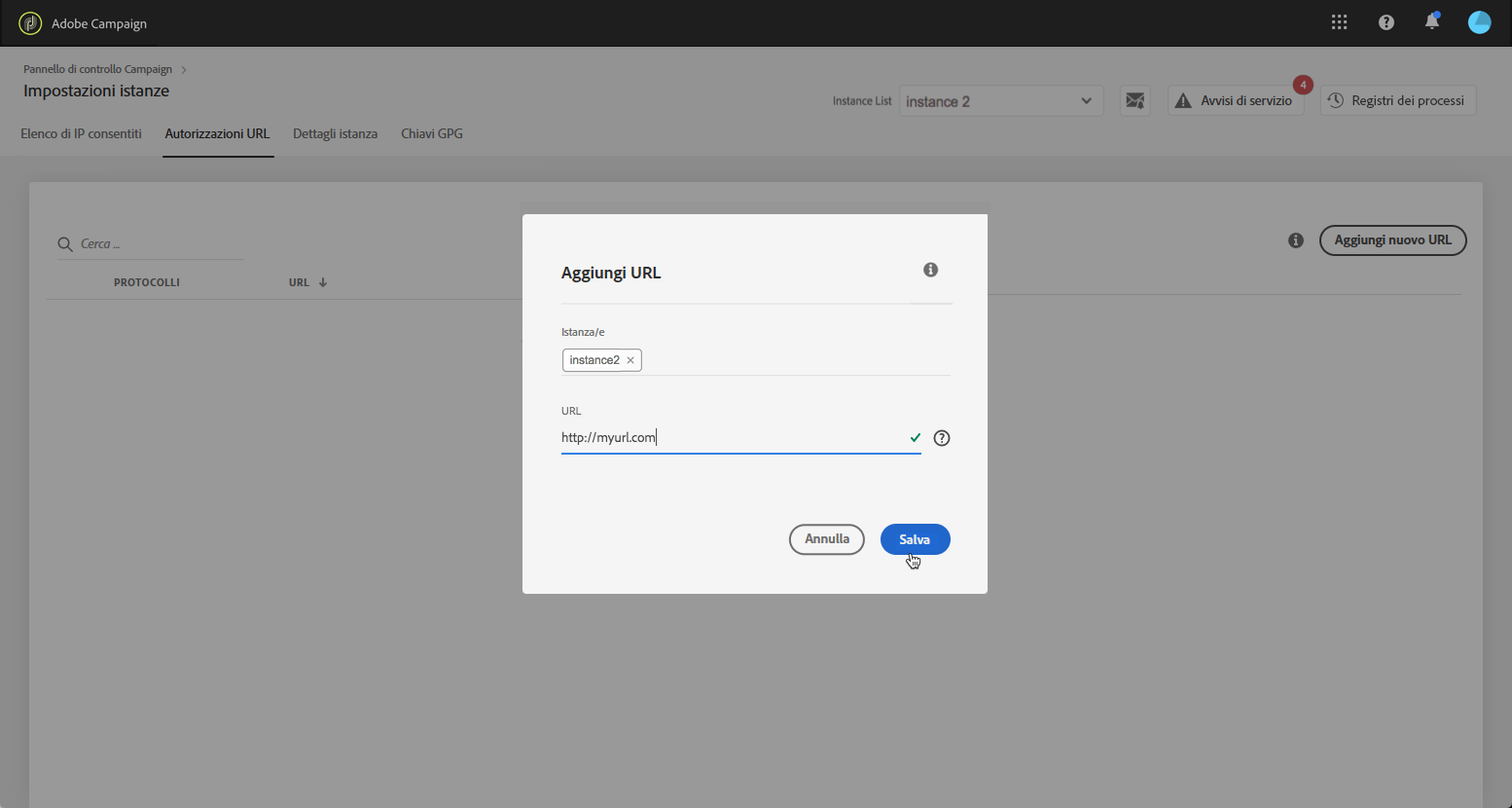Click the Adobe Campaign logo icon
Image resolution: width=1512 pixels, height=808 pixels.
30,23
